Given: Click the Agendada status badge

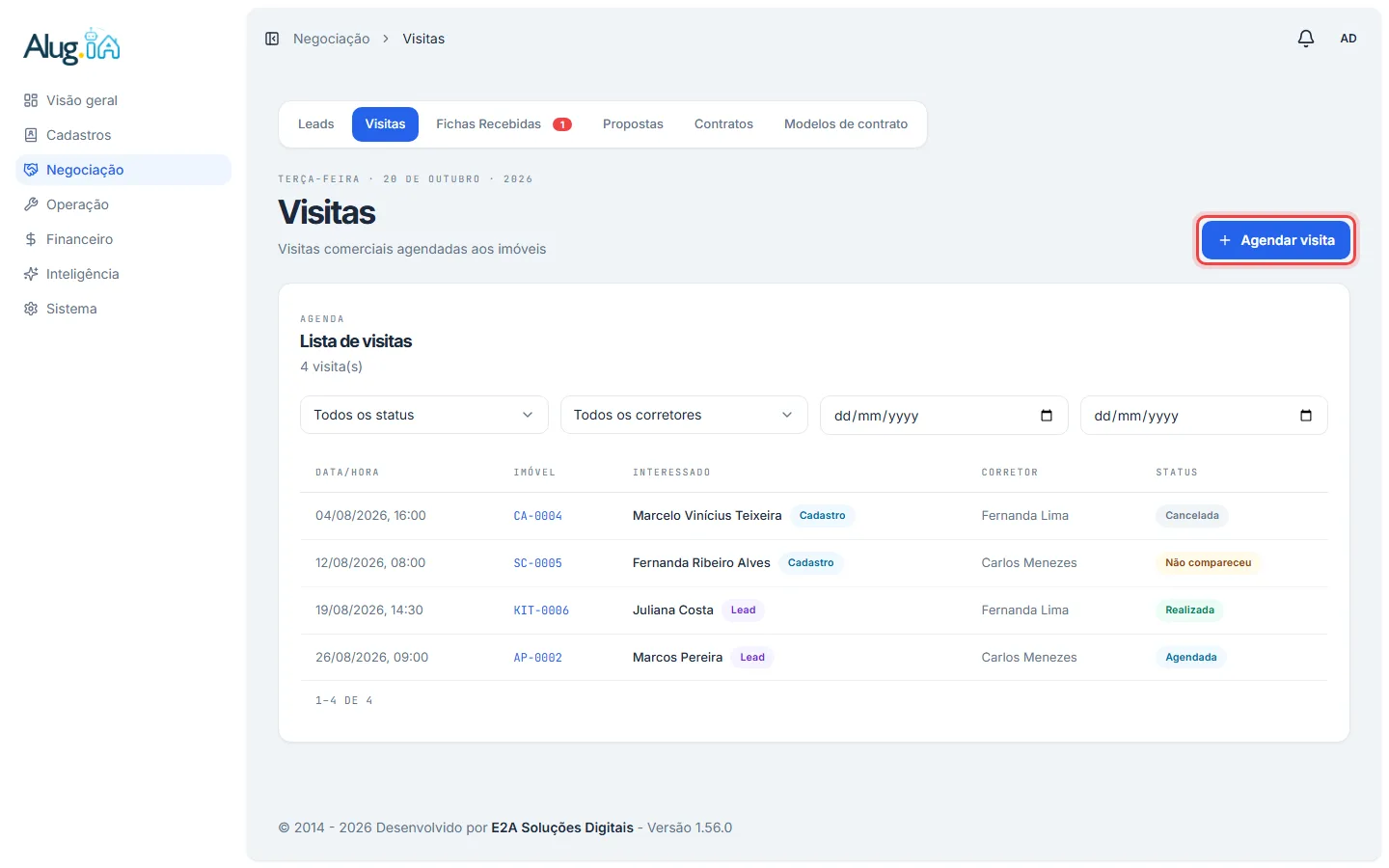Looking at the screenshot, I should (1191, 658).
